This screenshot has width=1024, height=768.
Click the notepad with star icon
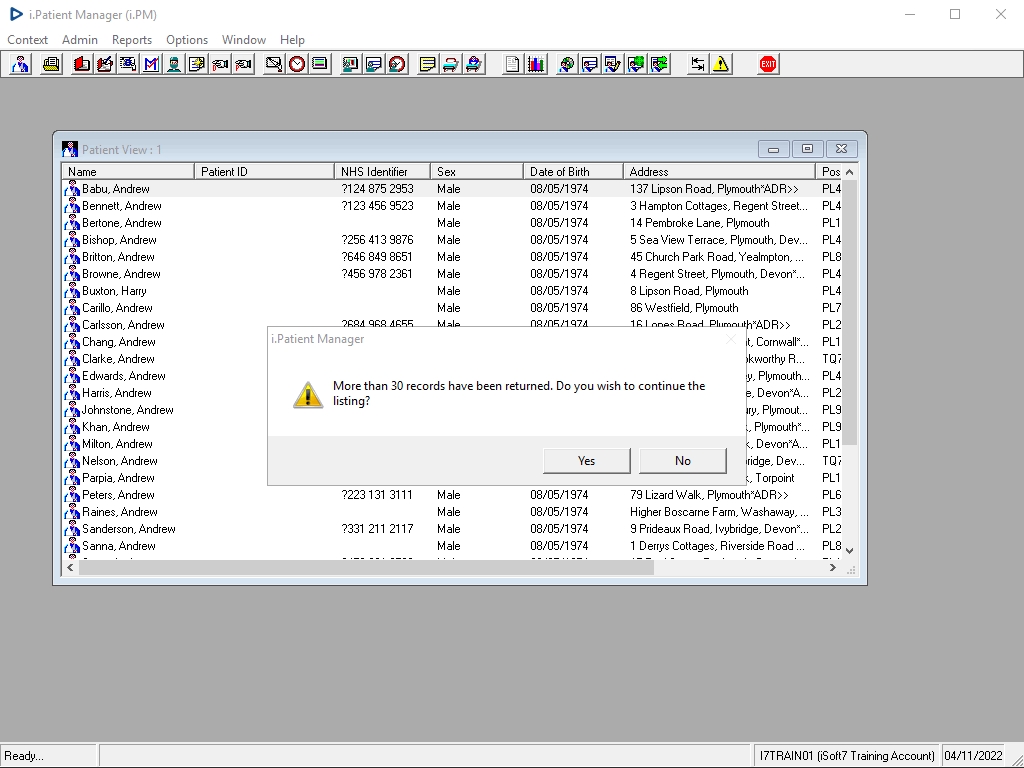click(x=197, y=64)
